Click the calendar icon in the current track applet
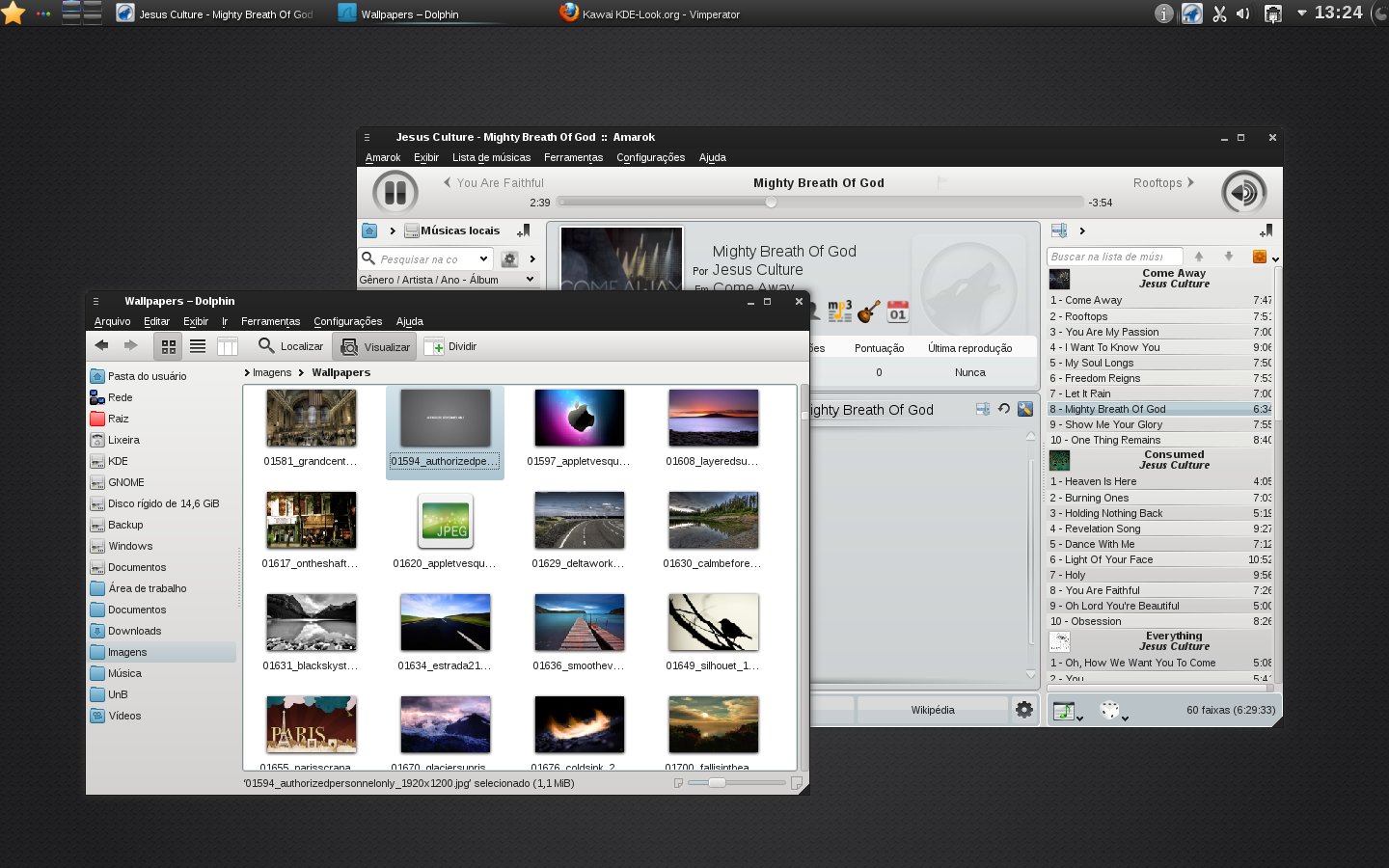1389x868 pixels. click(x=898, y=311)
